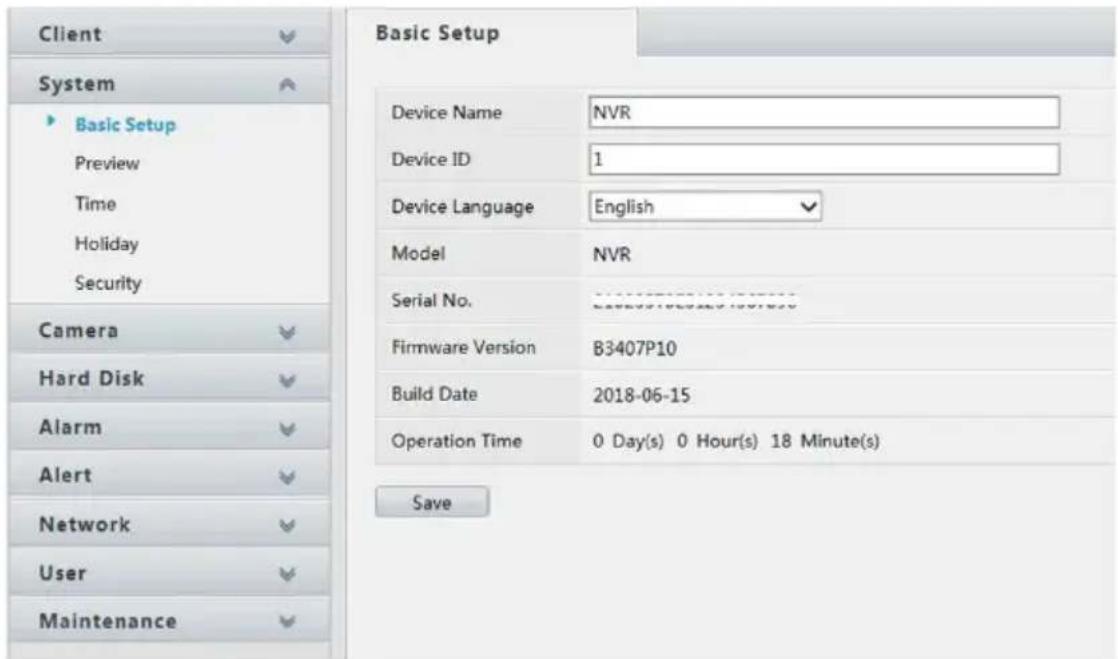Click the Model label
Screen dimensions: 1118x659
click(x=418, y=253)
